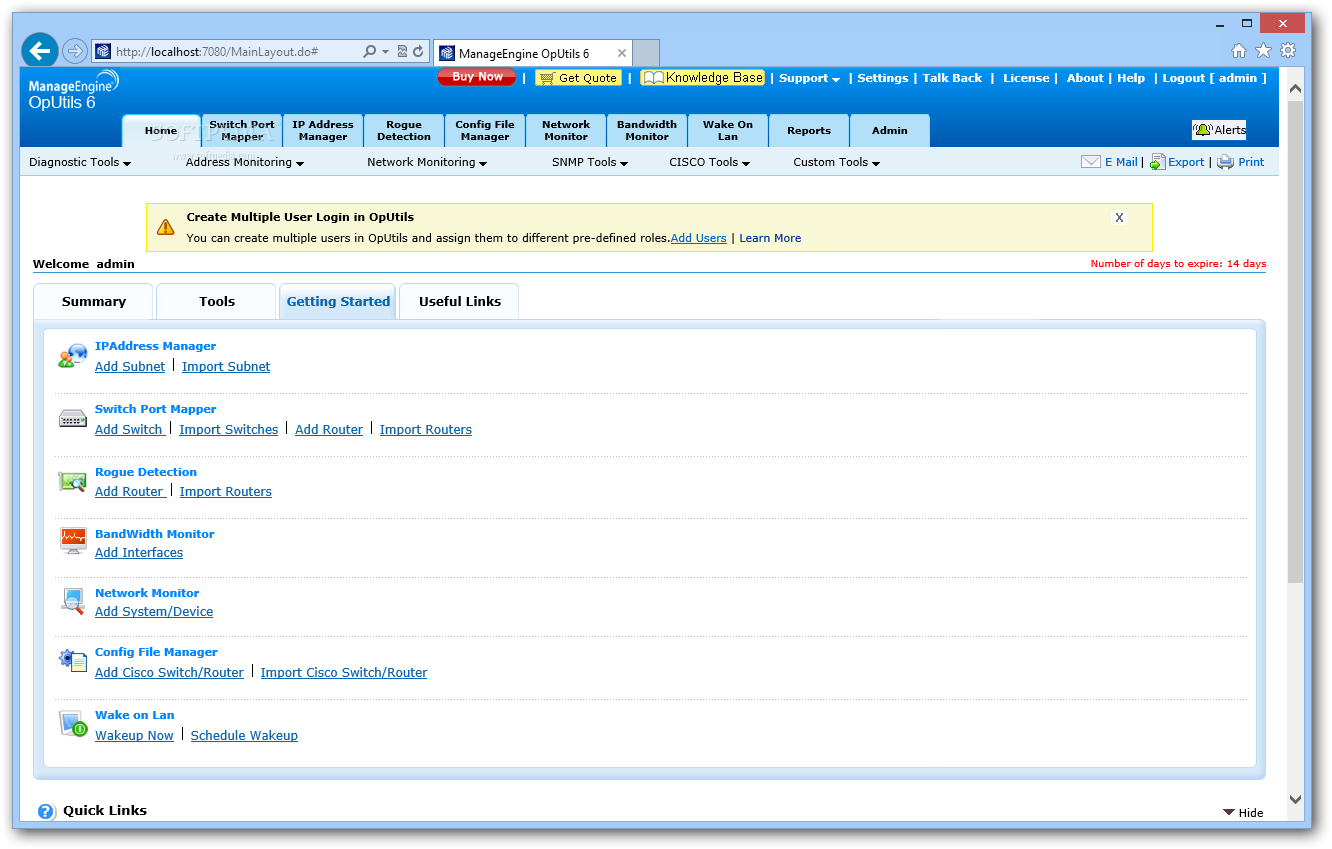Select the Getting Started tab
Screen dimensions: 1332x849
coord(338,301)
